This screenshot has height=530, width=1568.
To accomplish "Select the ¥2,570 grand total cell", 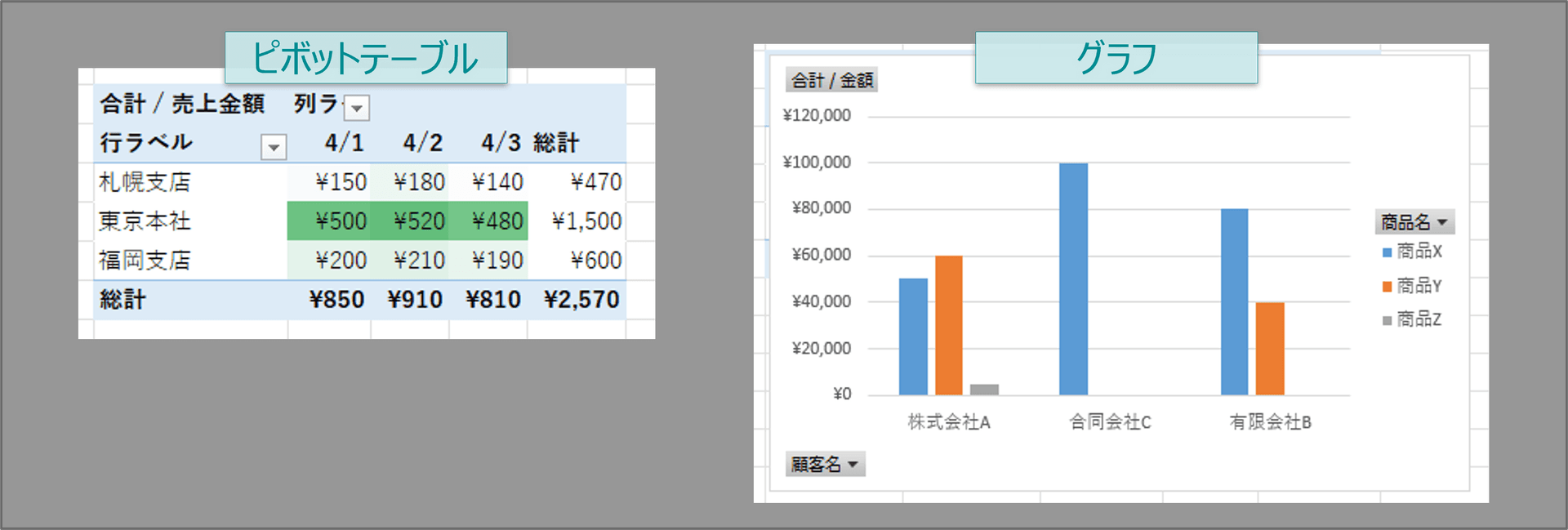I will click(x=581, y=300).
